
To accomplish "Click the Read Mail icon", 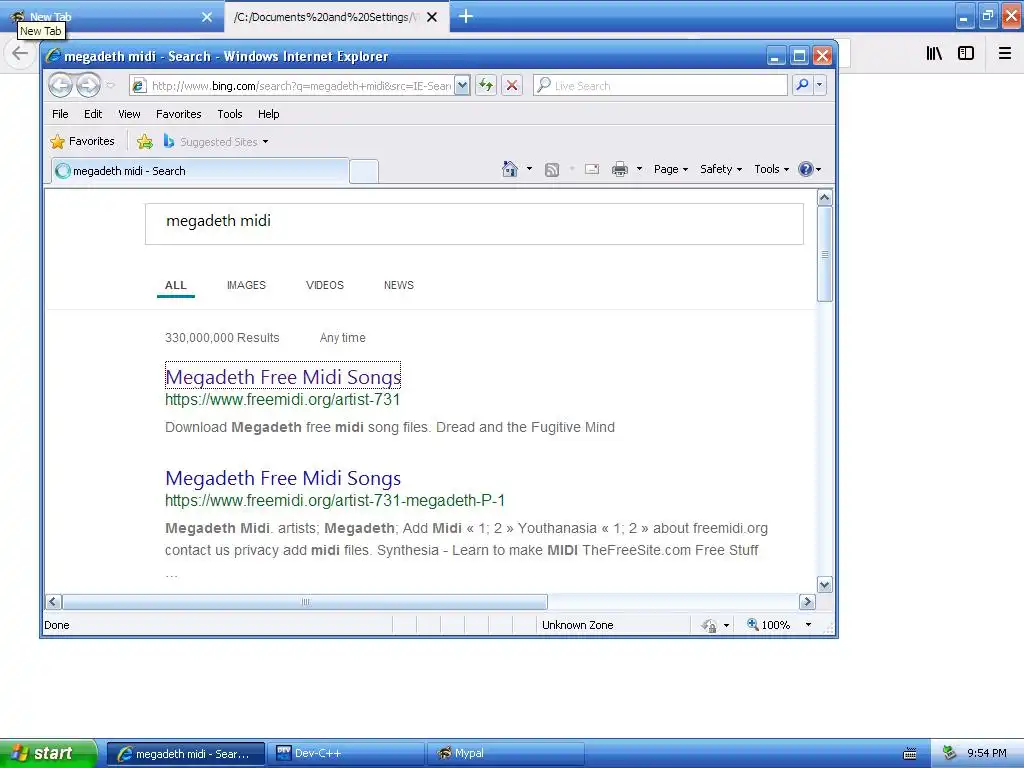I will 592,169.
